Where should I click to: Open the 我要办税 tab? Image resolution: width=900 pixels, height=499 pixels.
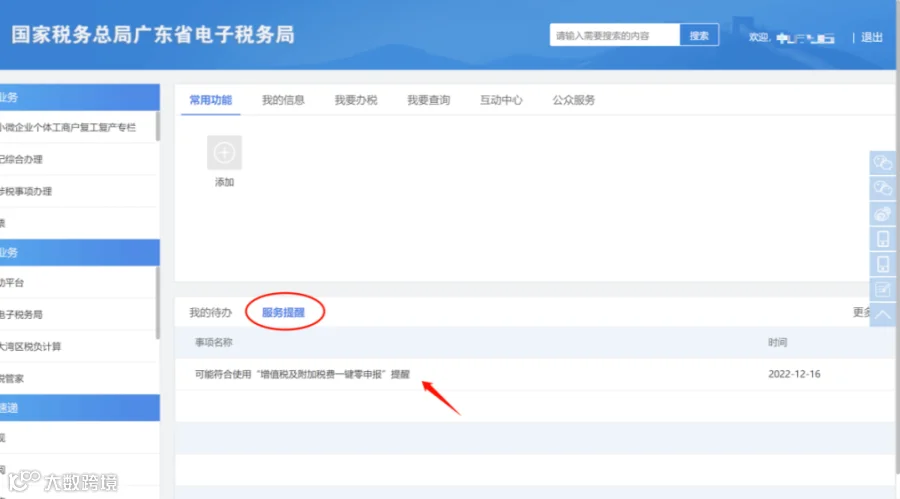click(x=356, y=100)
